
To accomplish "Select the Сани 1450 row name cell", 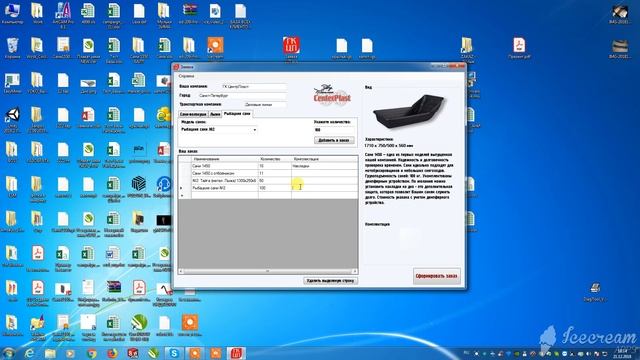I will tap(225, 166).
